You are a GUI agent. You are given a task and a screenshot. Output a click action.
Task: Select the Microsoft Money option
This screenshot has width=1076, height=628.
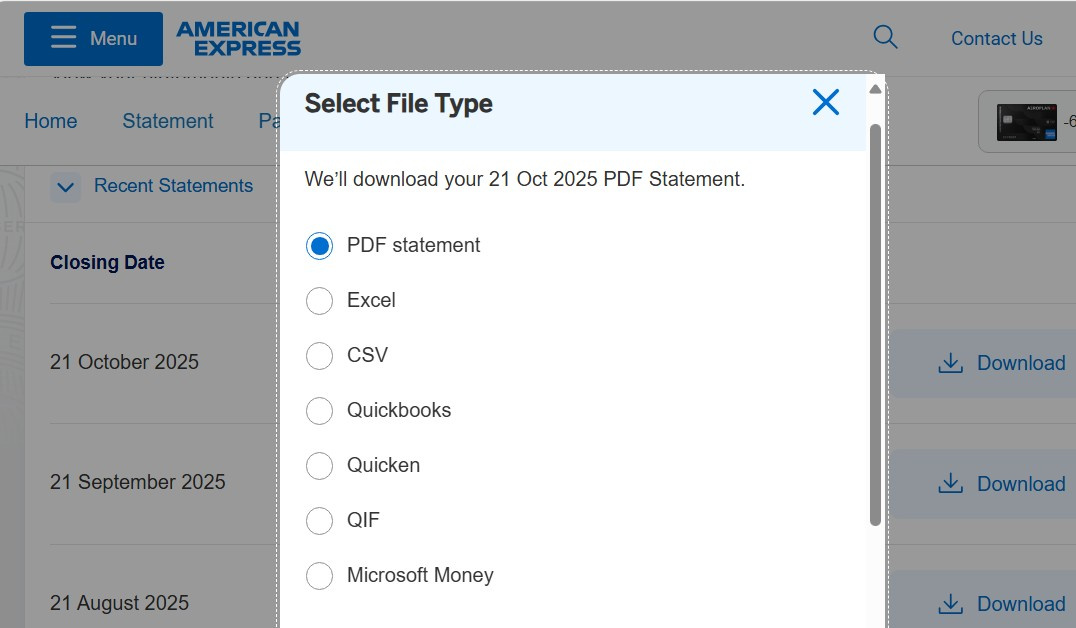(319, 576)
